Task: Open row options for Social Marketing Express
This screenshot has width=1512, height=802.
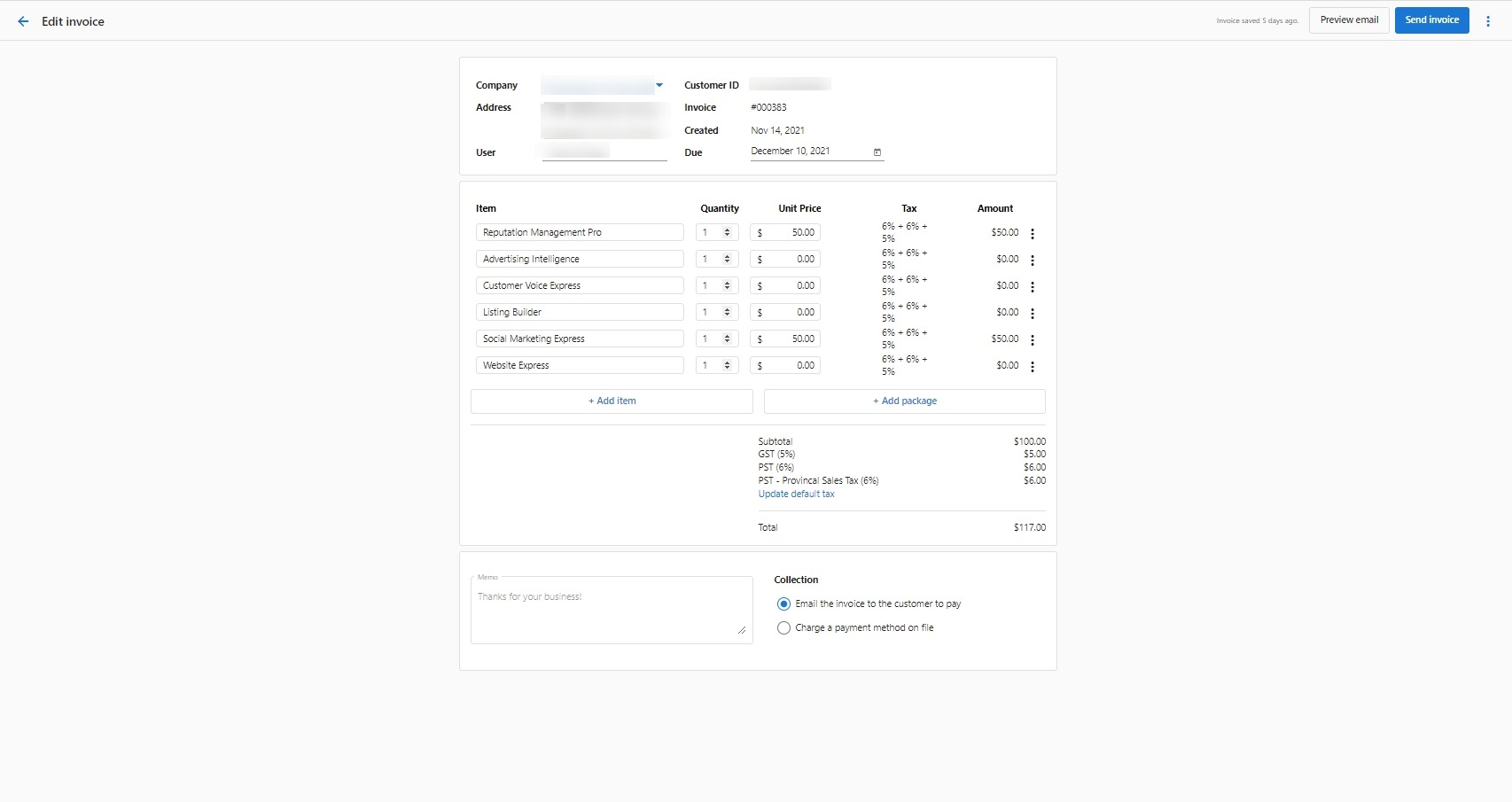Action: click(1033, 340)
